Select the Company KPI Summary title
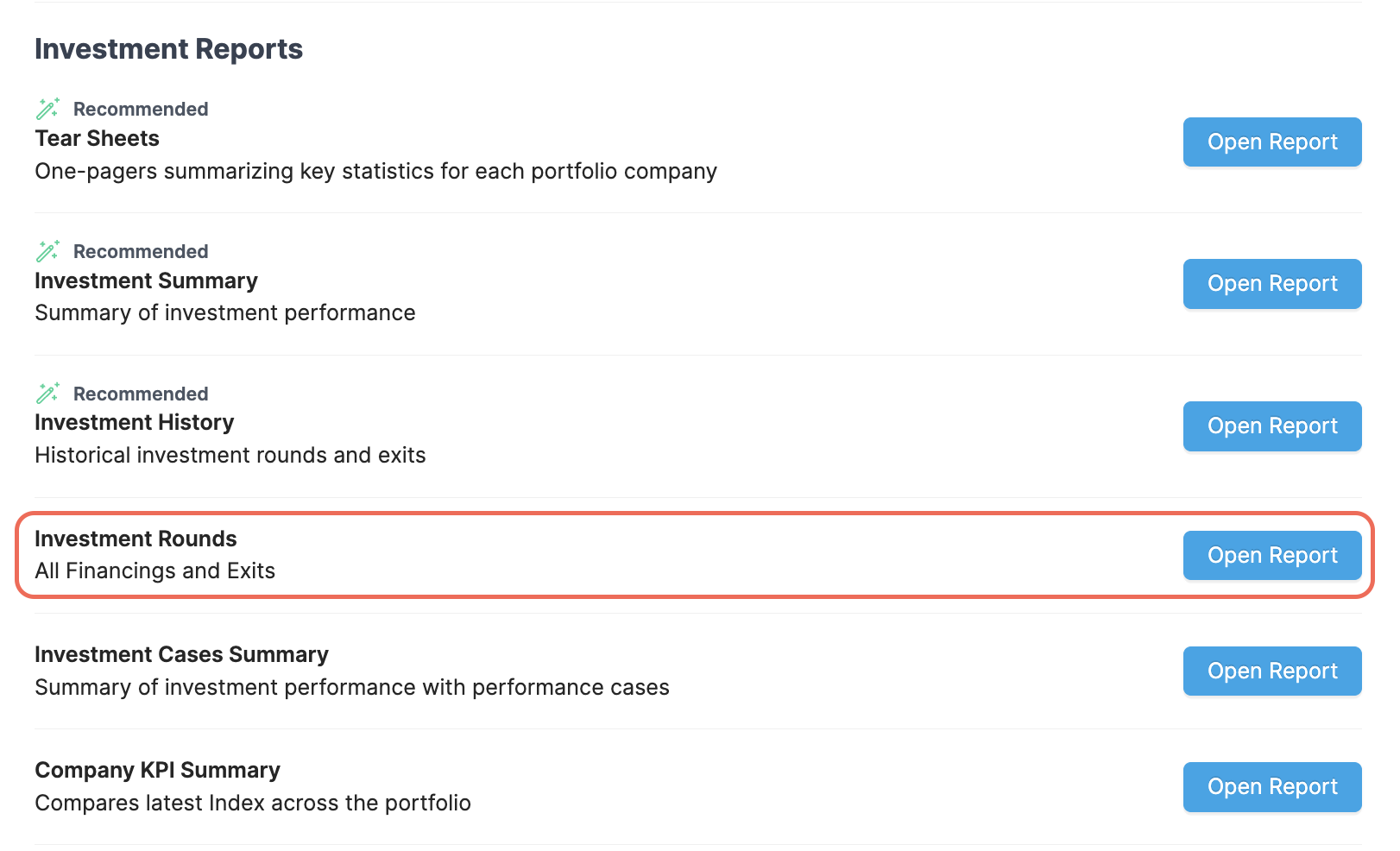 coord(157,771)
